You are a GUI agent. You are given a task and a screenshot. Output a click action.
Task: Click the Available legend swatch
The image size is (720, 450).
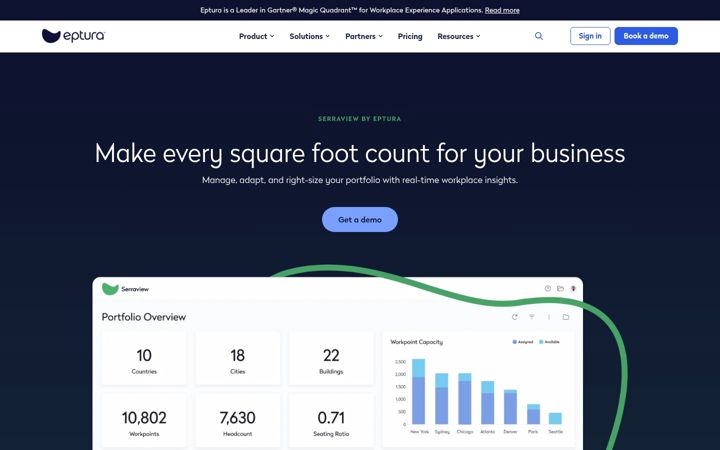pos(541,342)
